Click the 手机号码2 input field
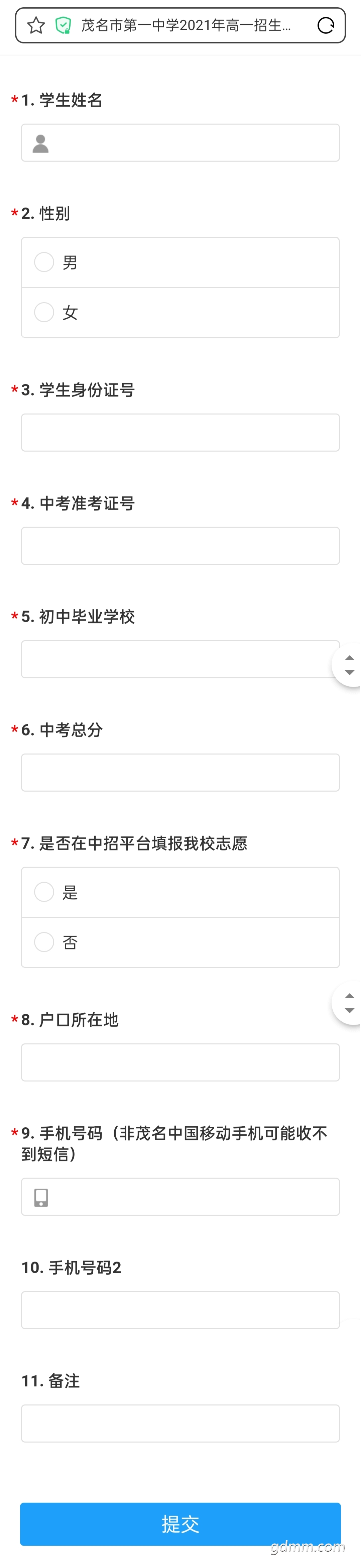The image size is (361, 1568). click(x=180, y=1310)
